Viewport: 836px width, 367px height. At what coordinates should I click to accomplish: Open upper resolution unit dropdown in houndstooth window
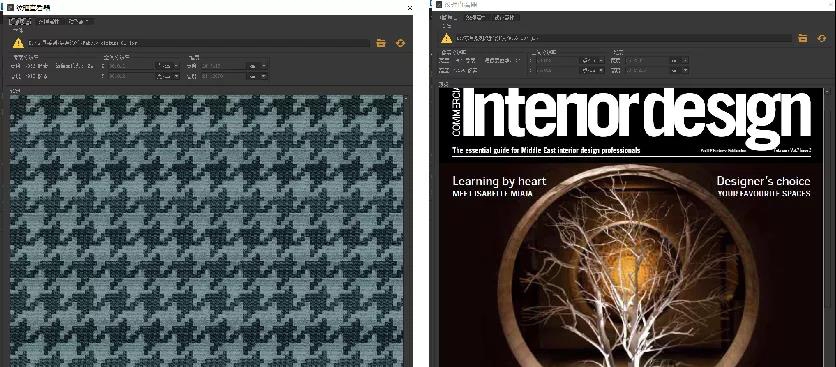[168, 66]
